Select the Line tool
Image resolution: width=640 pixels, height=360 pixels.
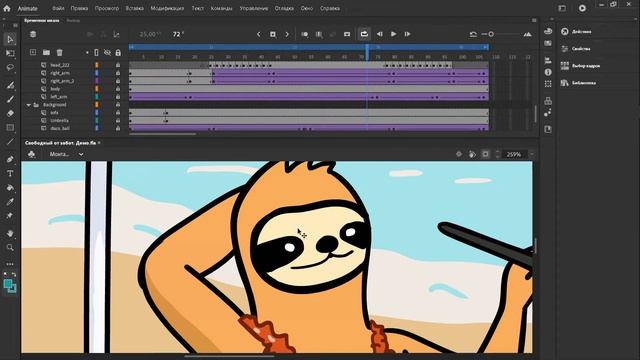[x=10, y=142]
